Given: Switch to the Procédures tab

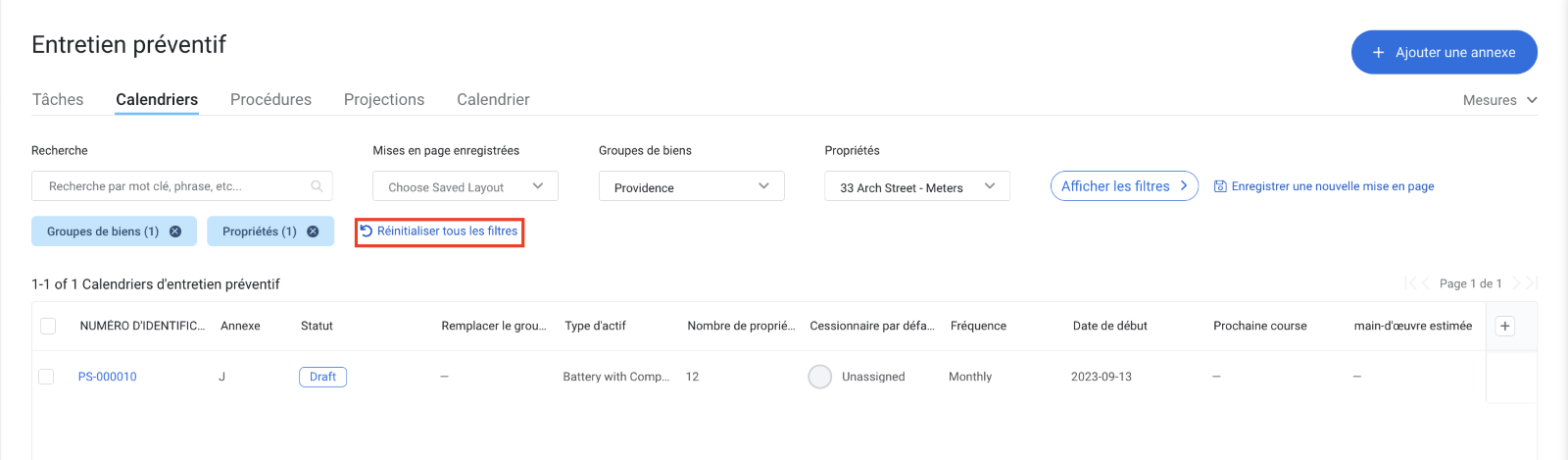Looking at the screenshot, I should 270,100.
